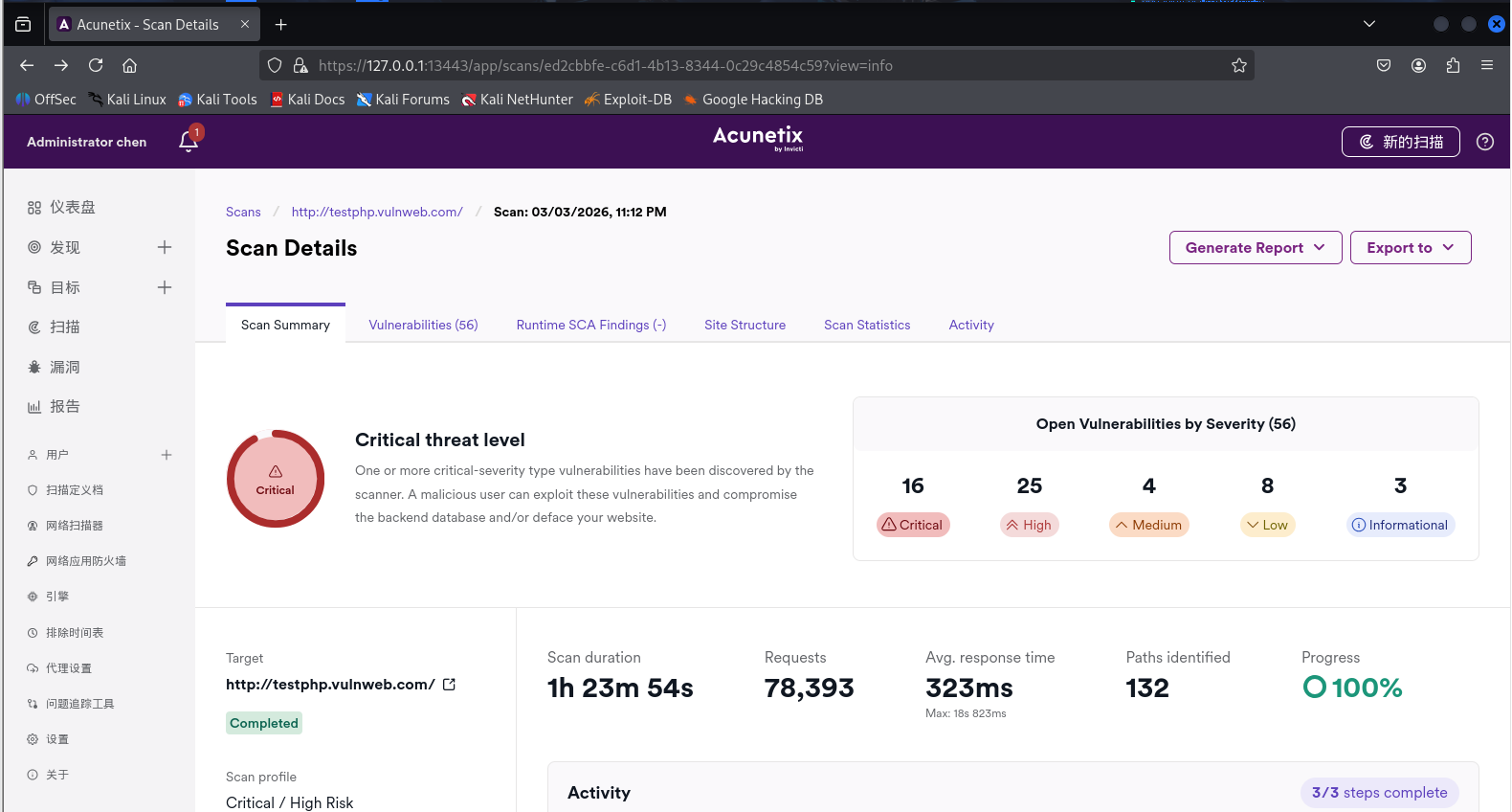Open the Scan Statistics tab

click(867, 326)
